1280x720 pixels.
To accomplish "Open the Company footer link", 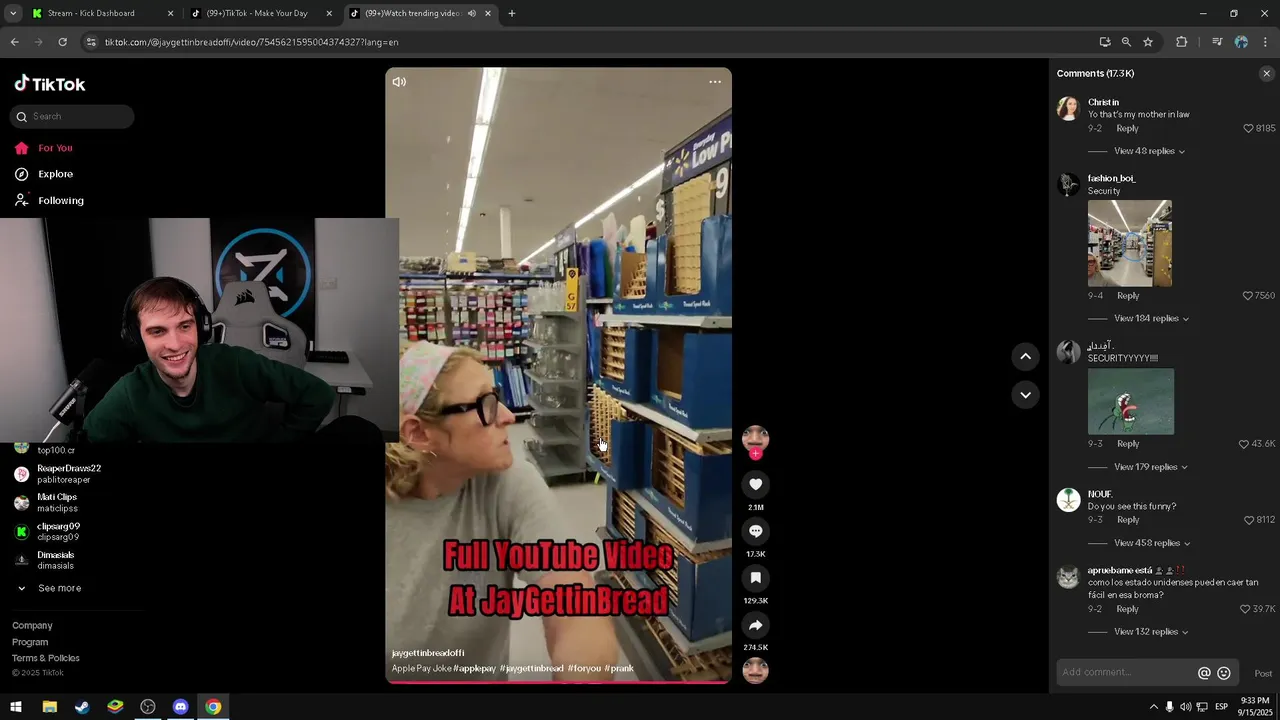I will point(32,626).
